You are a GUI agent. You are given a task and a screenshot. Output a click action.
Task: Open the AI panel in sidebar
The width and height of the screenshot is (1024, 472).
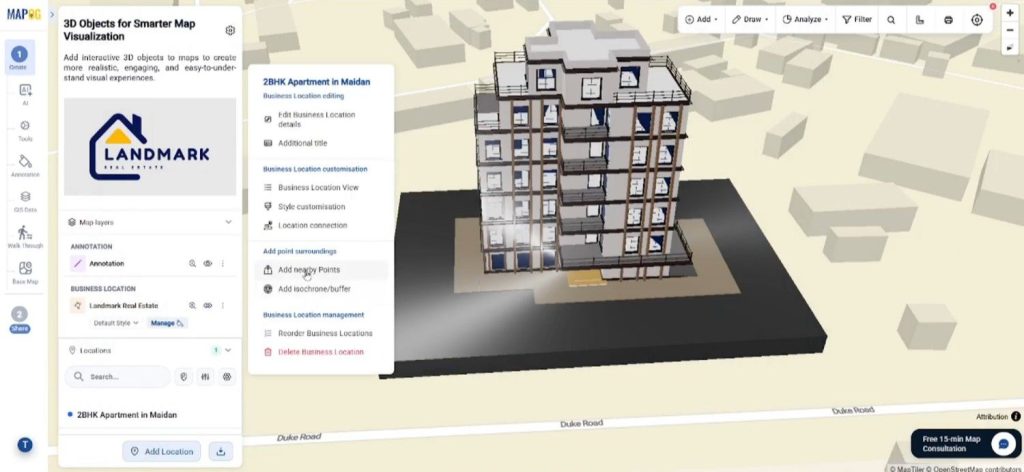tap(25, 94)
